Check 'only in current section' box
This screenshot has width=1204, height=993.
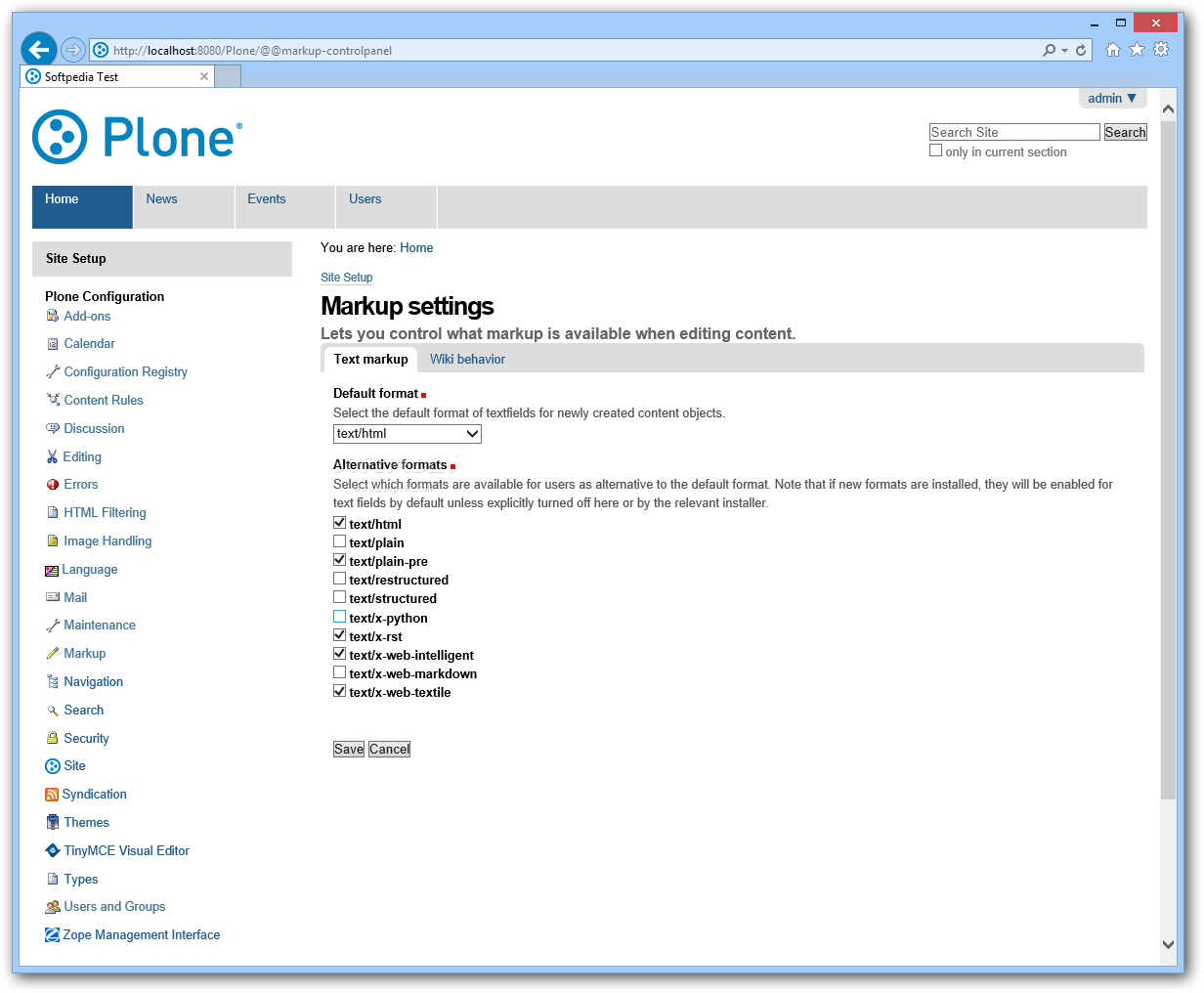point(935,151)
